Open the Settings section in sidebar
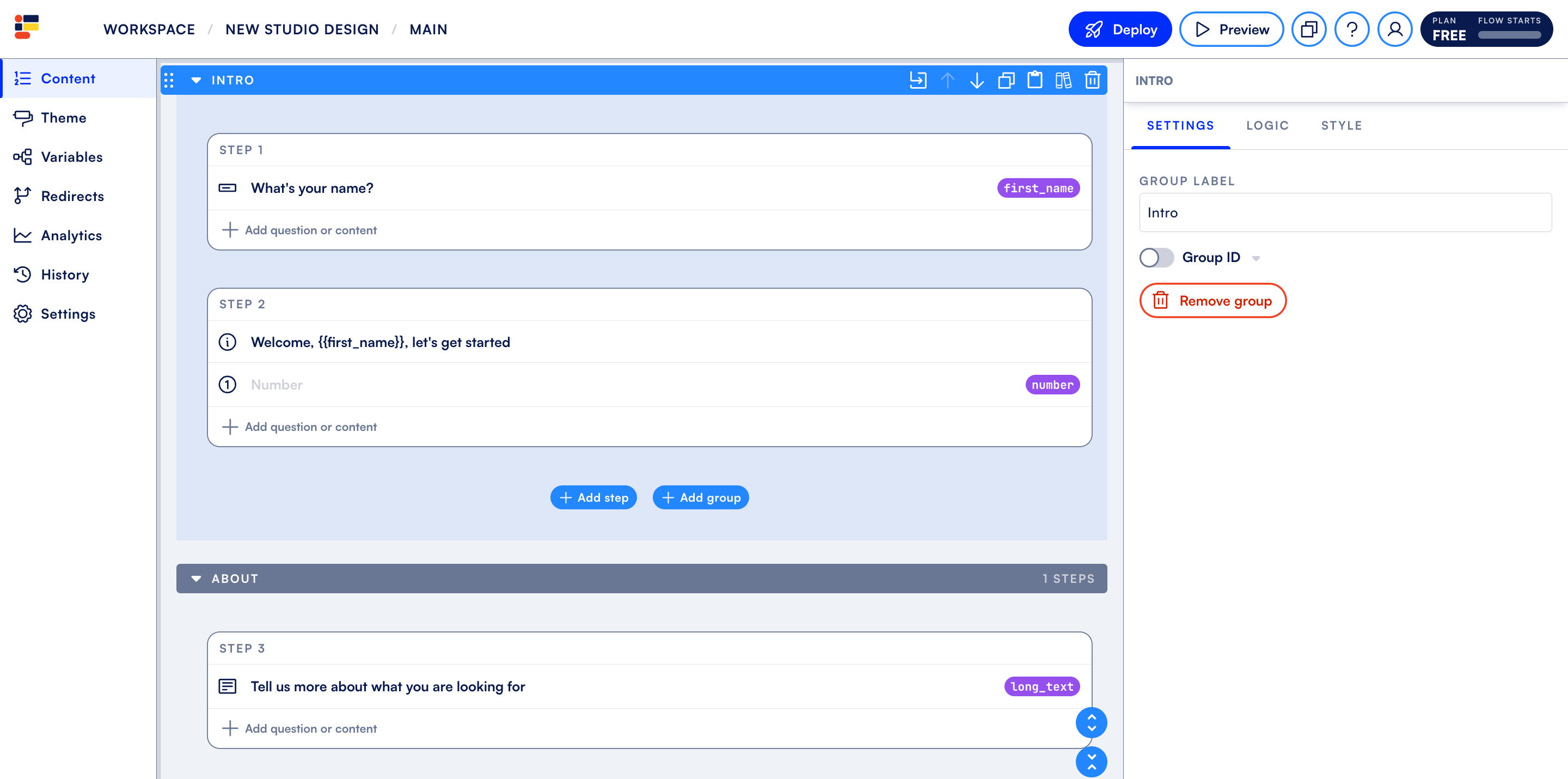The height and width of the screenshot is (779, 1568). point(79,314)
